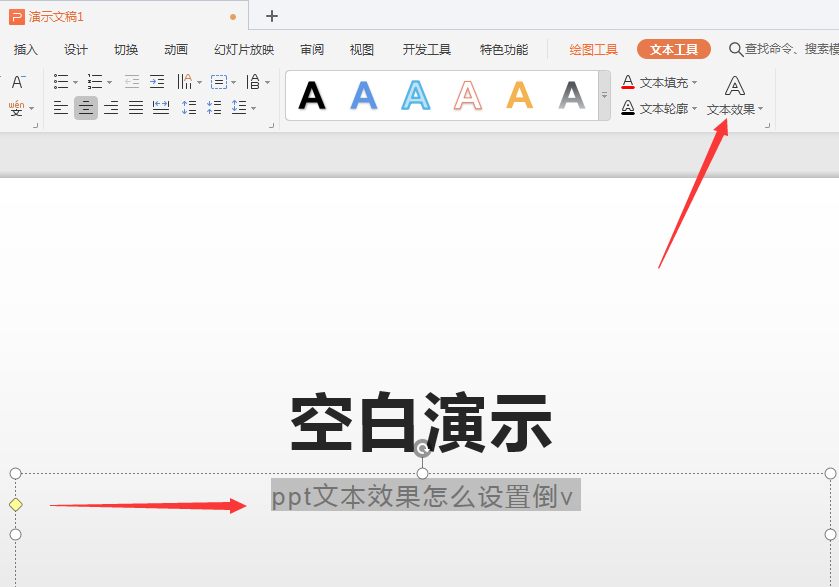
Task: Select the blue filled text style preset
Action: click(x=364, y=96)
